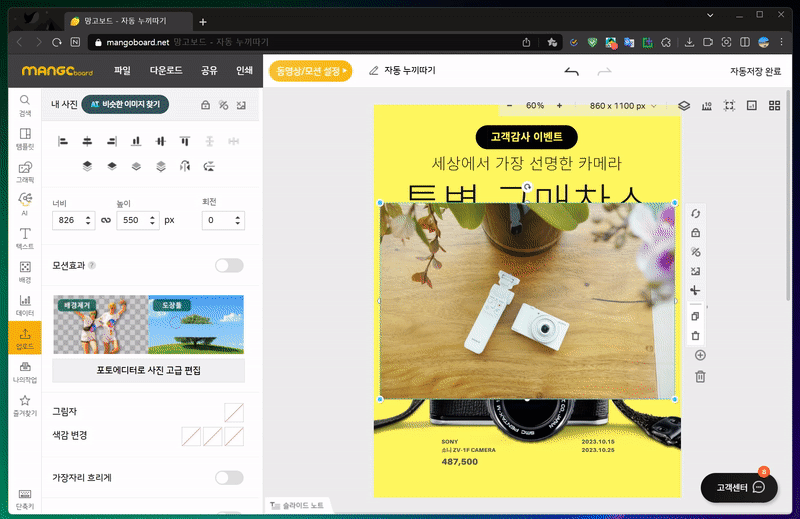Image resolution: width=800 pixels, height=519 pixels.
Task: Open the 파일 file menu
Action: coord(122,70)
